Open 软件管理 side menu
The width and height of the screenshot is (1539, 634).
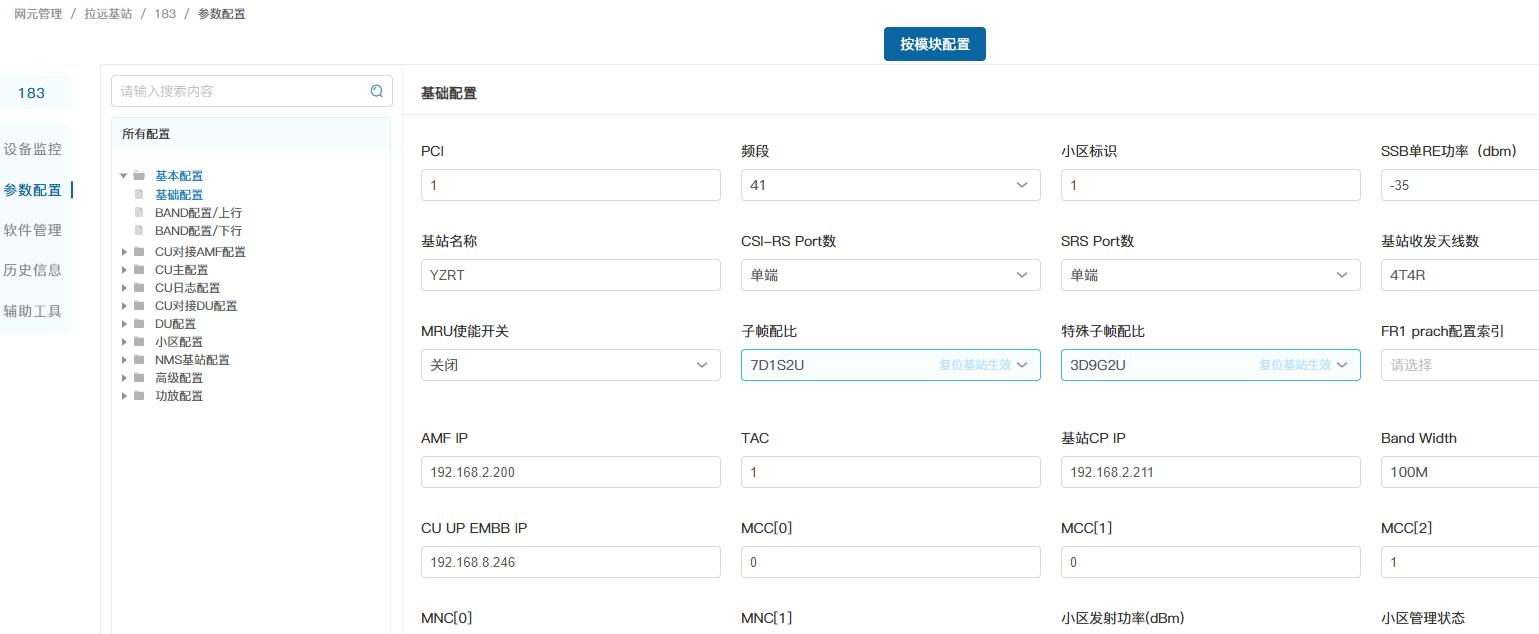33,230
